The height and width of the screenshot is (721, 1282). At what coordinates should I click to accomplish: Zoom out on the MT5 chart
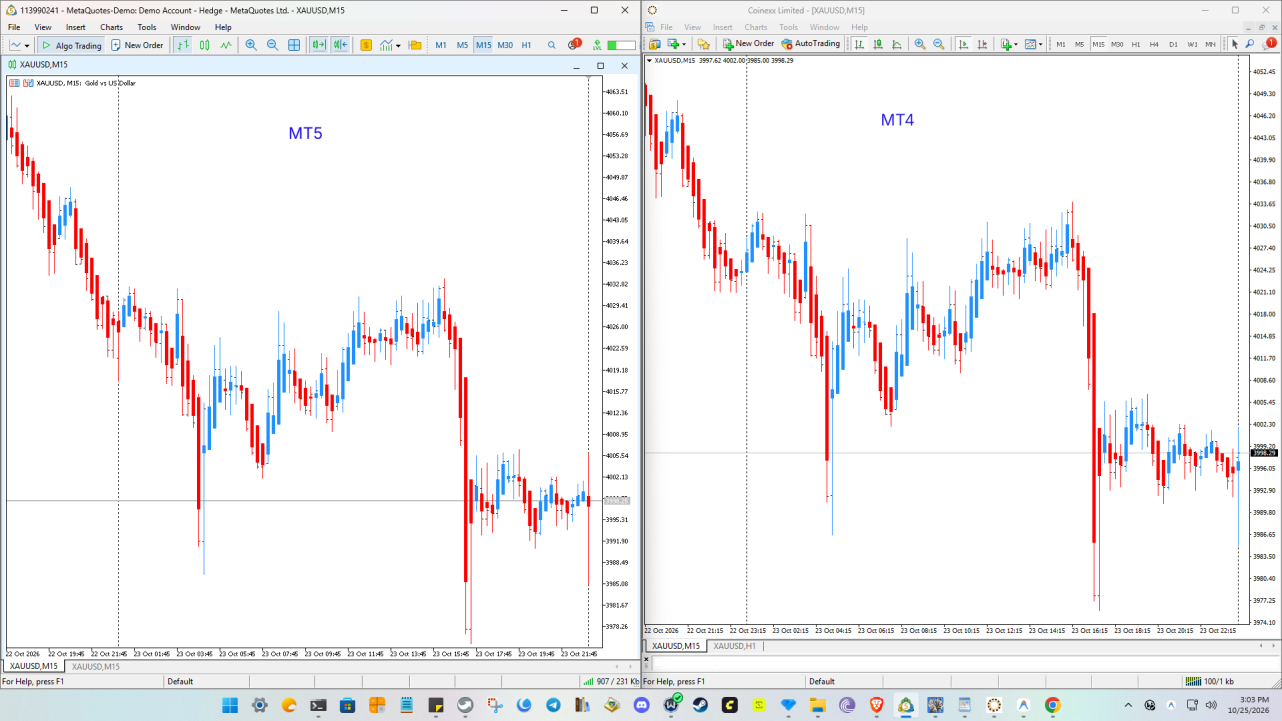tap(272, 45)
